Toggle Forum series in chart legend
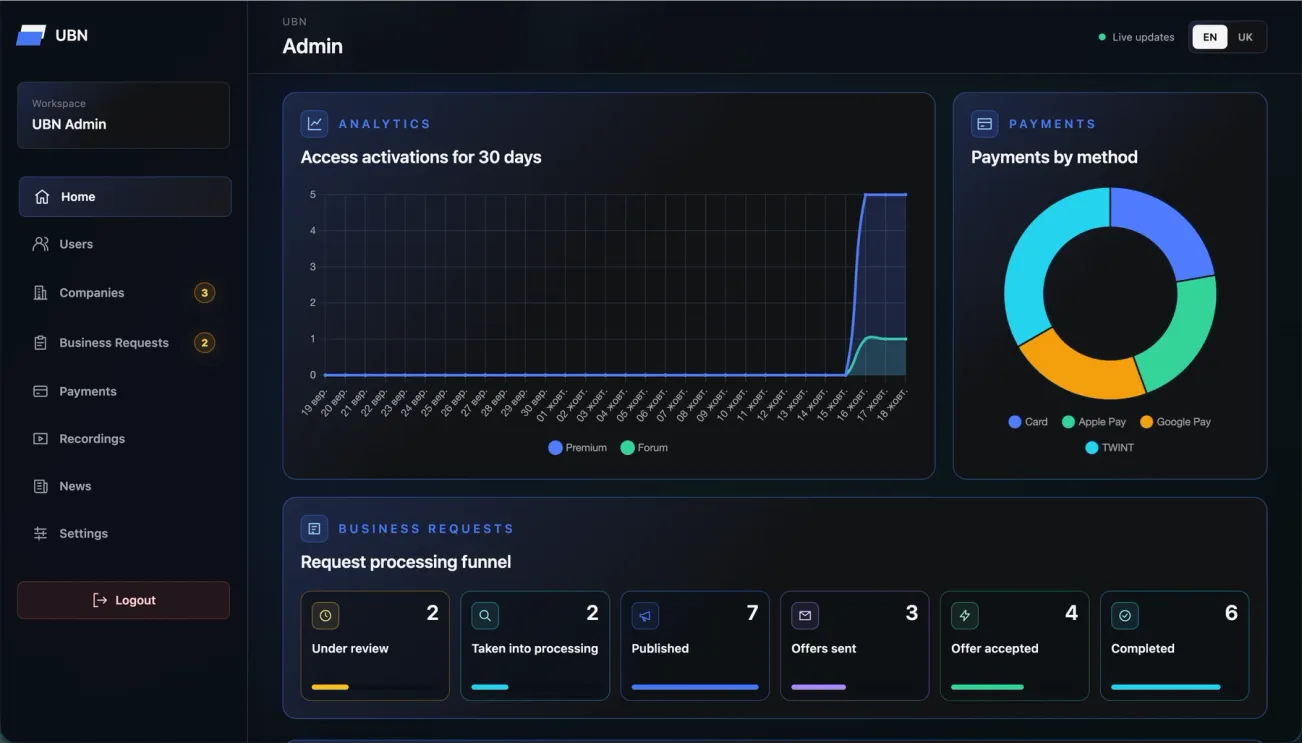 (644, 448)
